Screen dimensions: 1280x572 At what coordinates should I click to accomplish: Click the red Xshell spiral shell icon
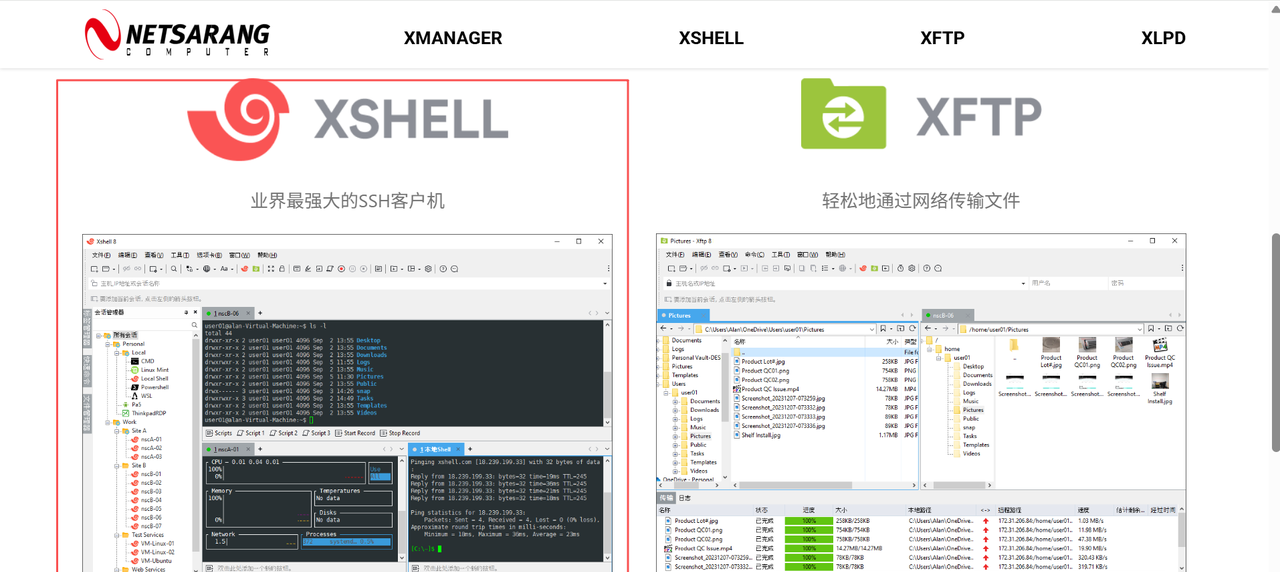[x=238, y=120]
